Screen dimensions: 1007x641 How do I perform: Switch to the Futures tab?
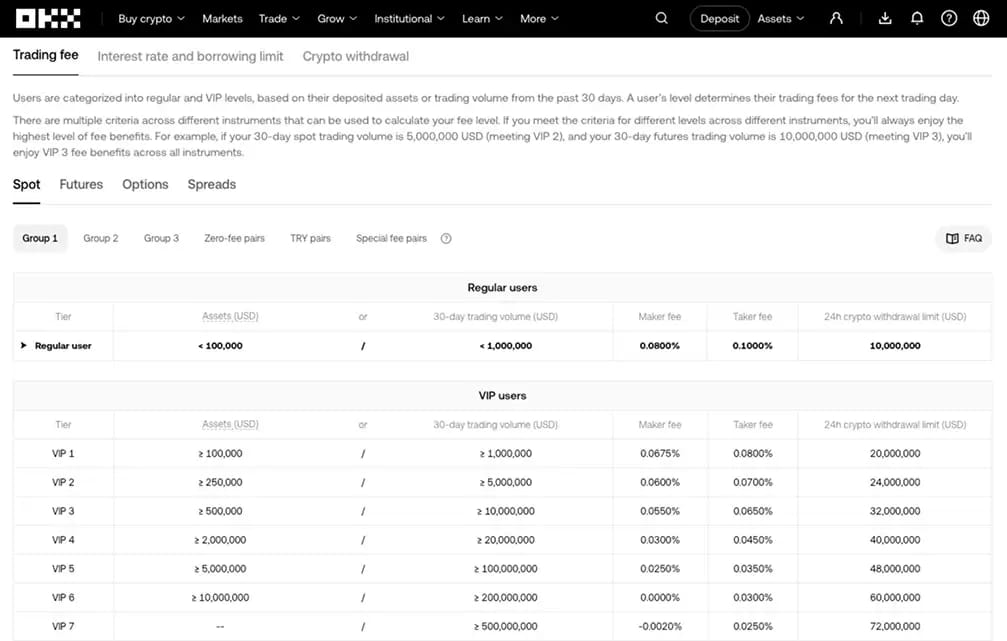pyautogui.click(x=81, y=184)
